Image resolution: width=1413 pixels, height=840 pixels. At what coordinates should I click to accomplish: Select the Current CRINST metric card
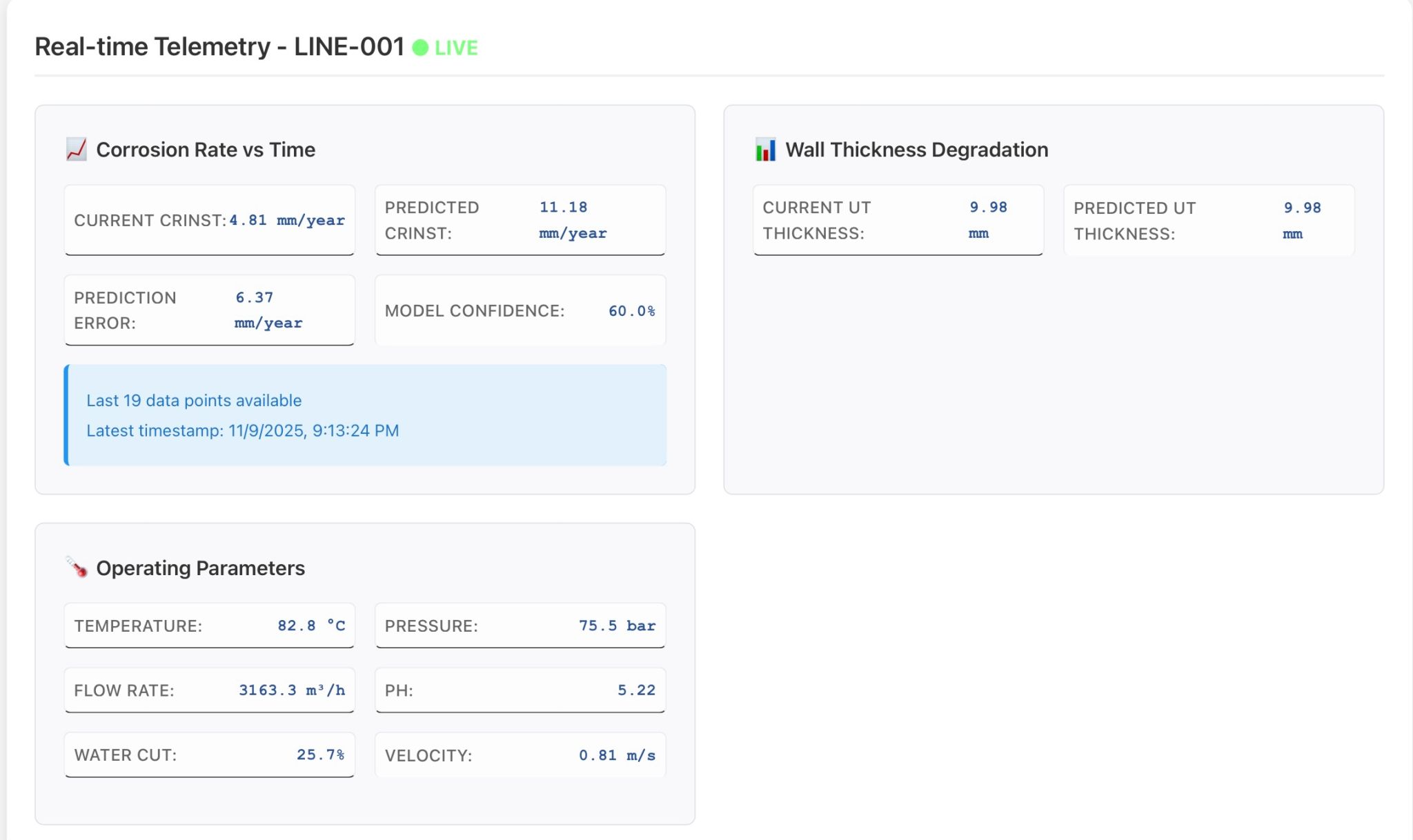(209, 220)
